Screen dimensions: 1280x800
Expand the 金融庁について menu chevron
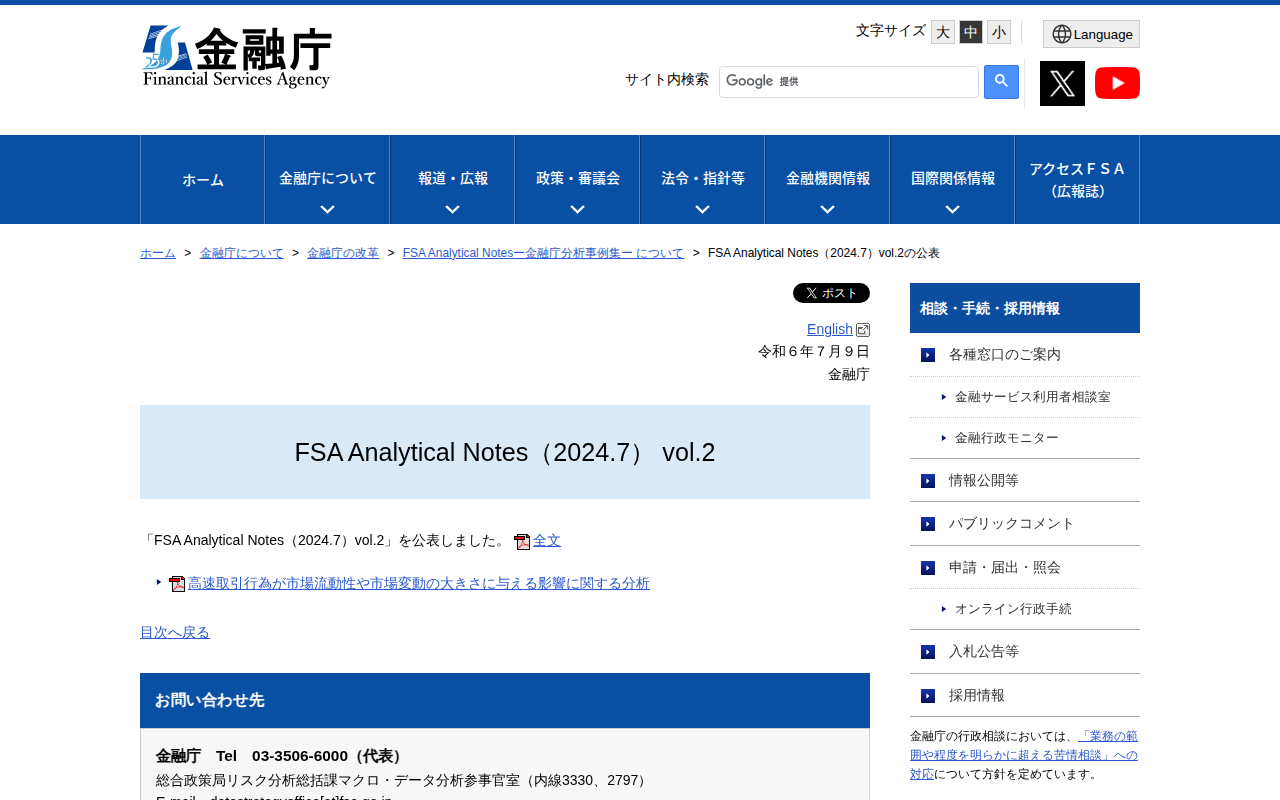pos(327,210)
